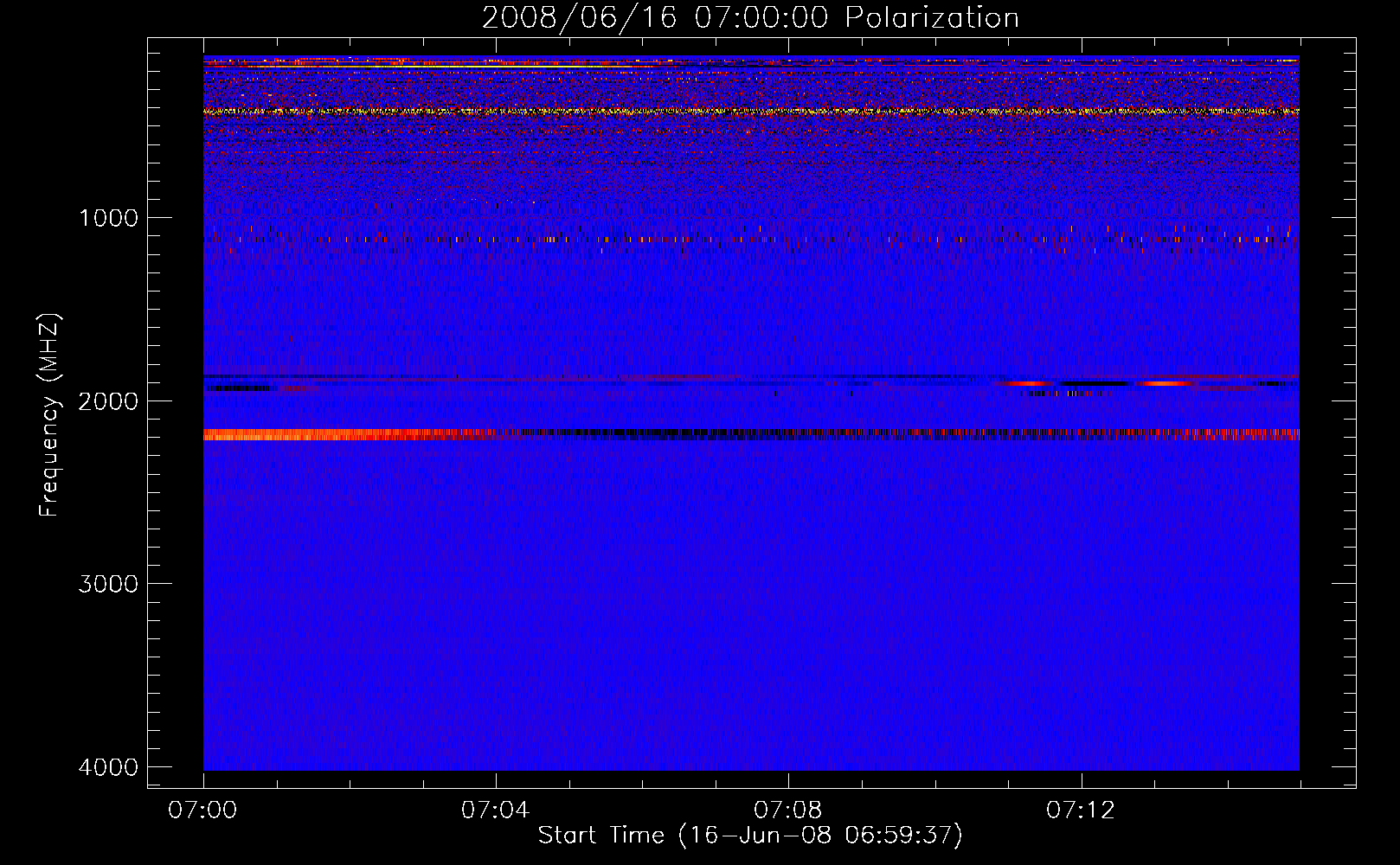
Task: Select the 'Frequency (MHZ)' axis label
Action: 49,415
